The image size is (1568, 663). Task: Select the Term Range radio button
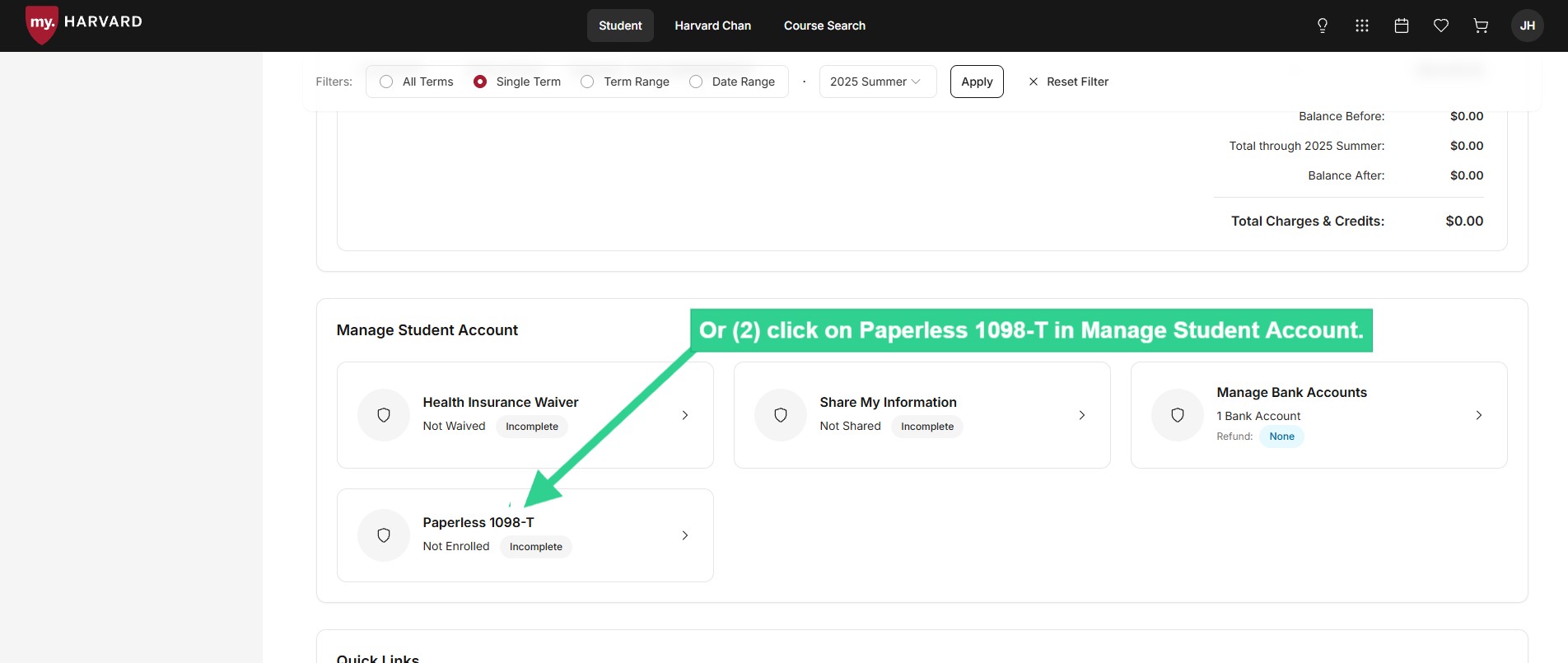[x=587, y=82]
